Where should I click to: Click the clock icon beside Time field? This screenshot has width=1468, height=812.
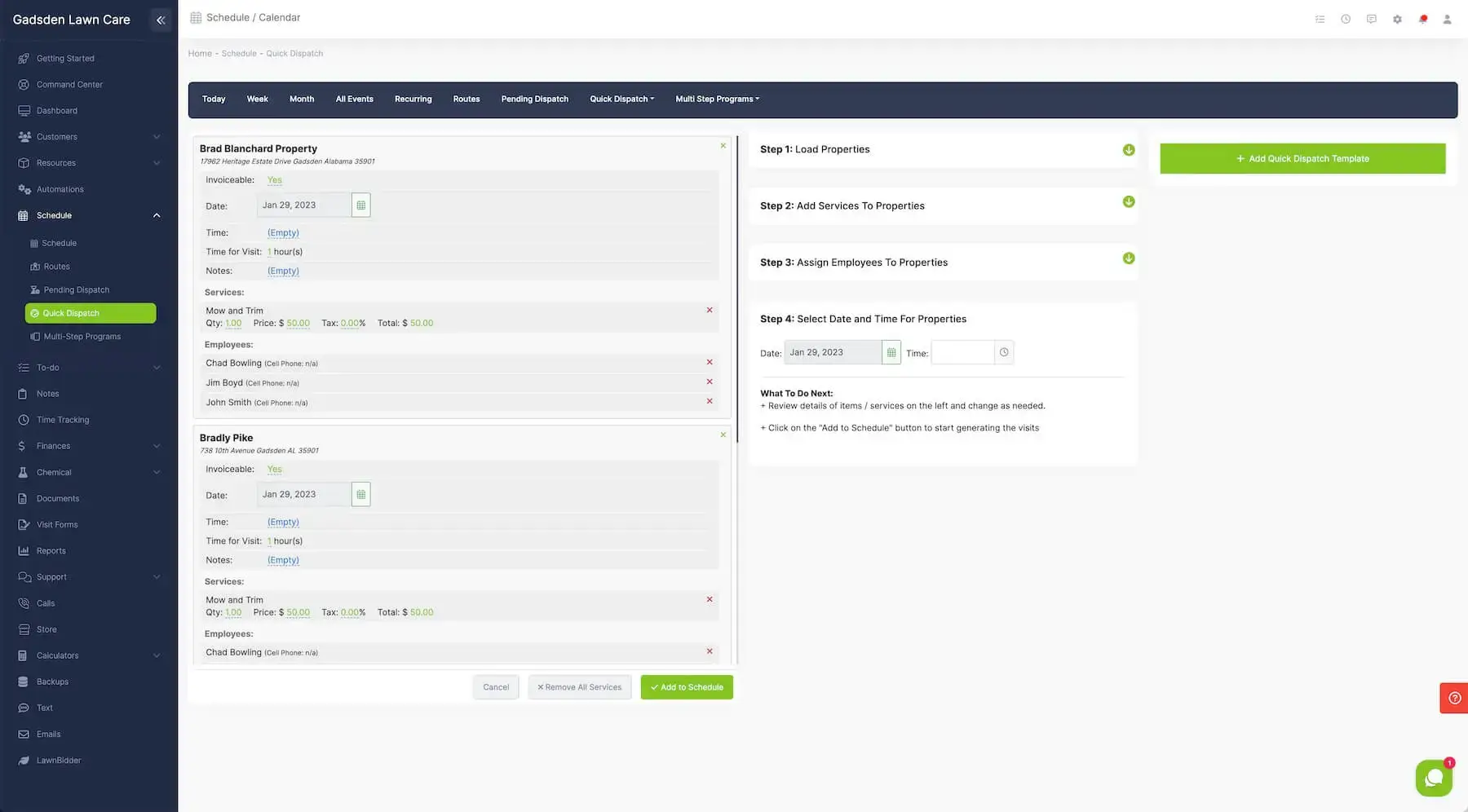click(1004, 352)
